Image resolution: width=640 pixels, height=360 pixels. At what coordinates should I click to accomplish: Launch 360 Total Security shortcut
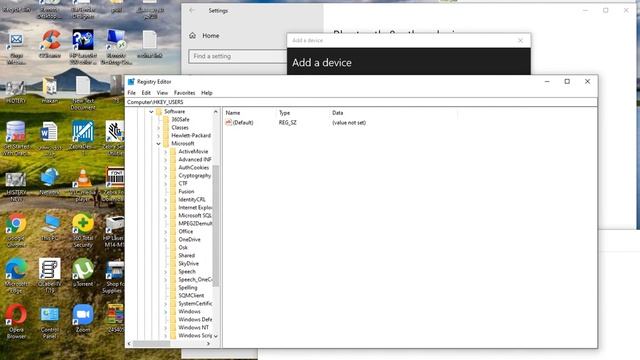click(x=83, y=230)
